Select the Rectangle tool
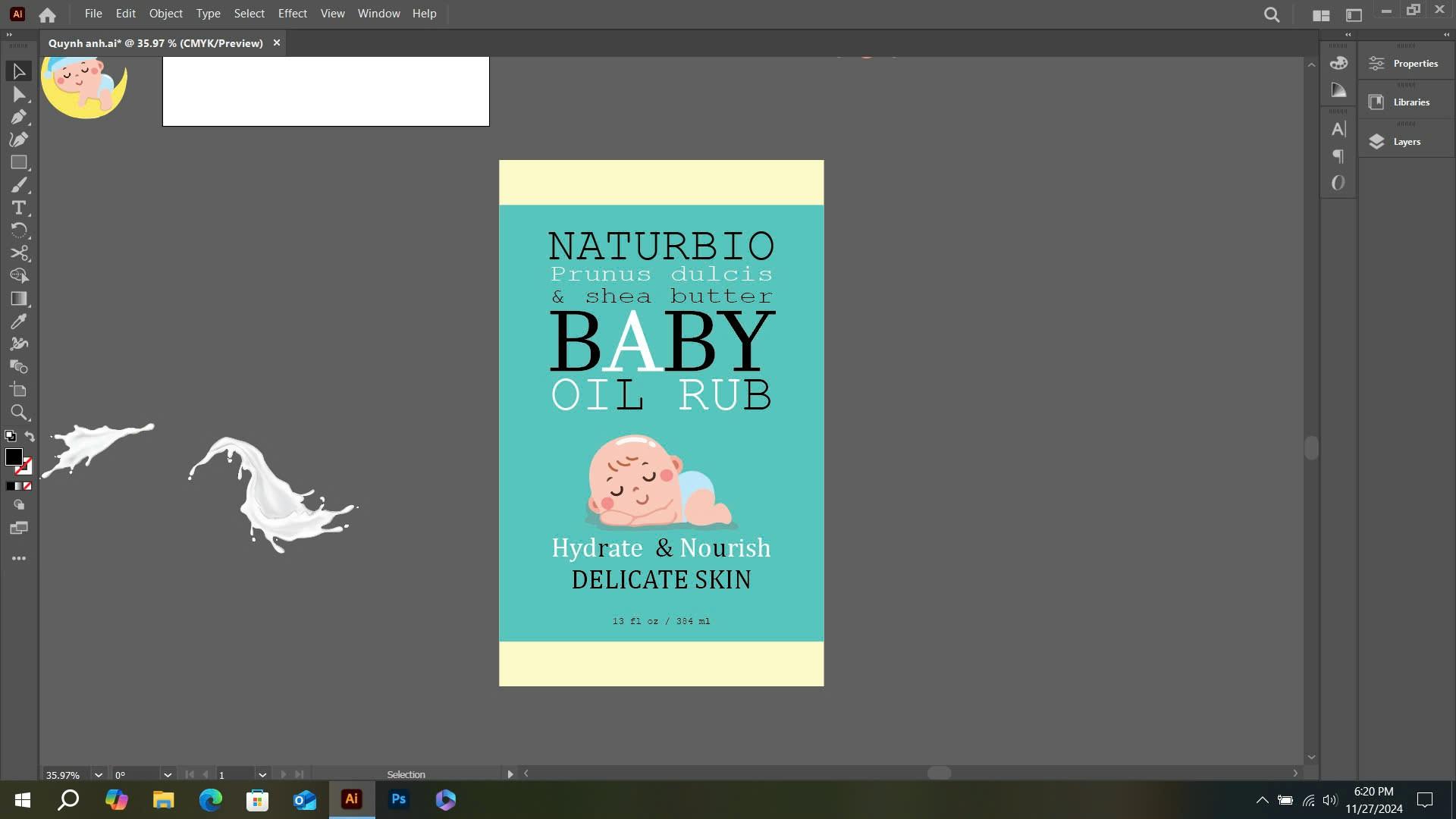Image resolution: width=1456 pixels, height=819 pixels. [19, 162]
